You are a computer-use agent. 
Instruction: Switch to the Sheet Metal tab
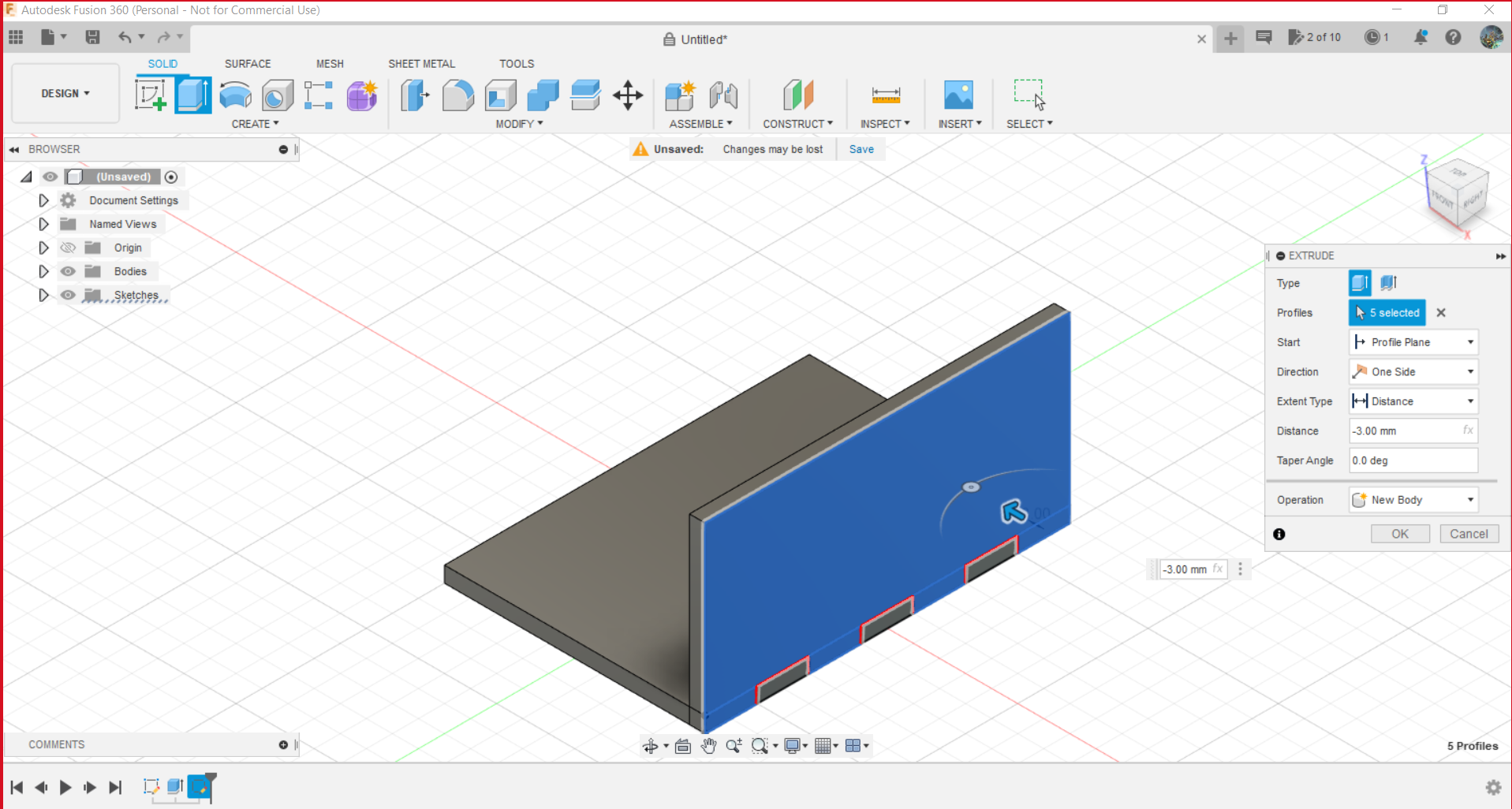pos(421,64)
